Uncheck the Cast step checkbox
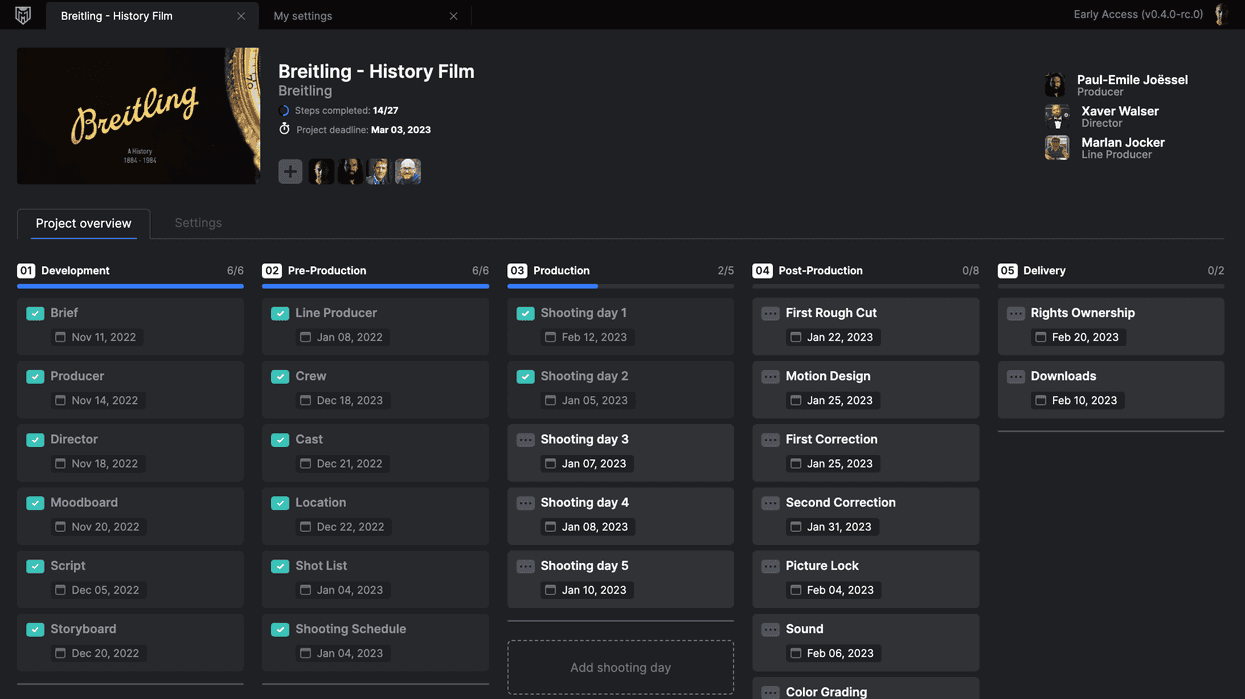This screenshot has width=1245, height=699. (280, 440)
